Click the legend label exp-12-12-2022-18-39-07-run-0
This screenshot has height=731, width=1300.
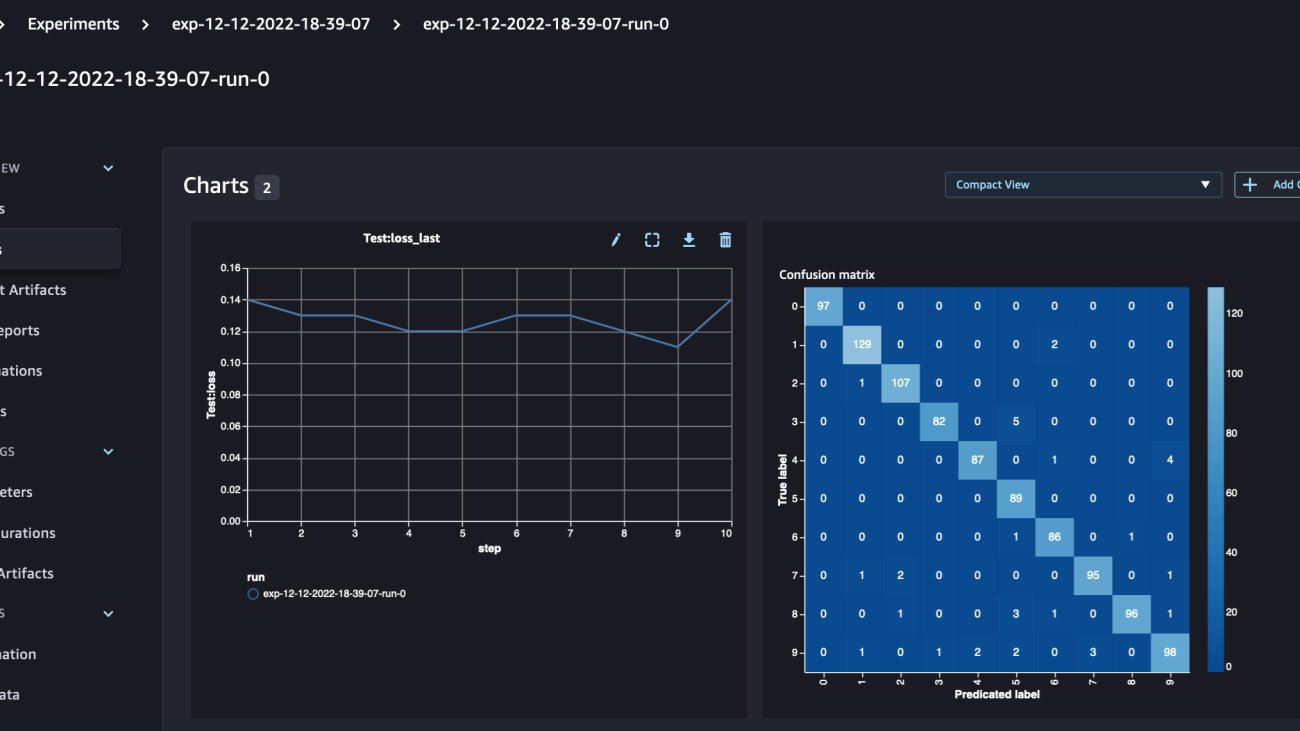click(334, 594)
